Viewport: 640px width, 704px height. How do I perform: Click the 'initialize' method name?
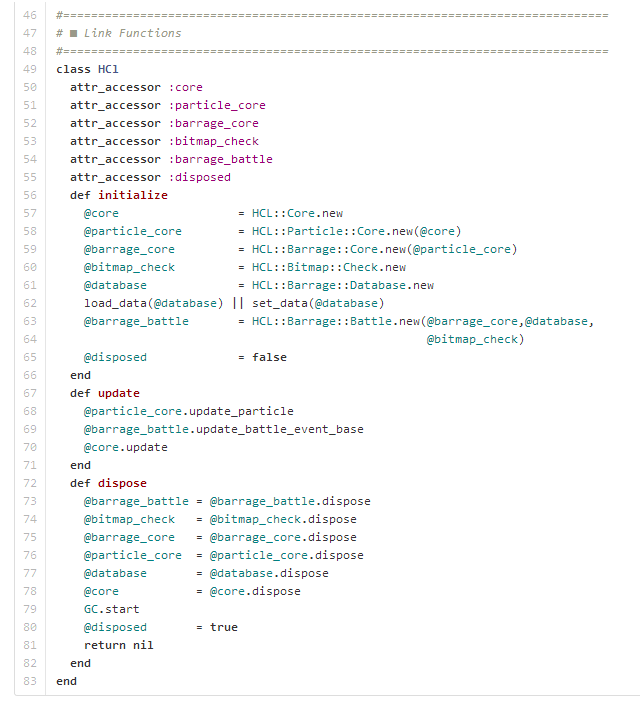pos(133,195)
